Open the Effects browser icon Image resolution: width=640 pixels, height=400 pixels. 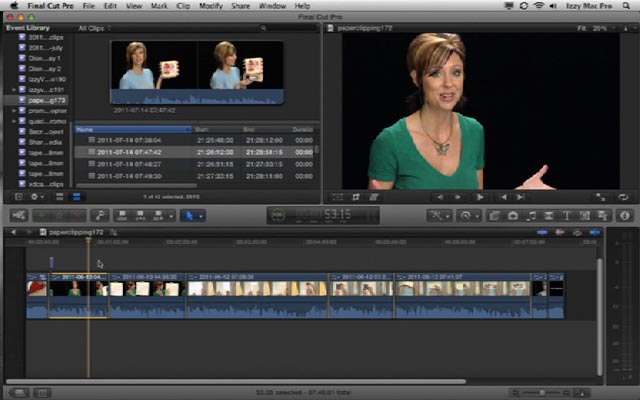click(x=494, y=216)
